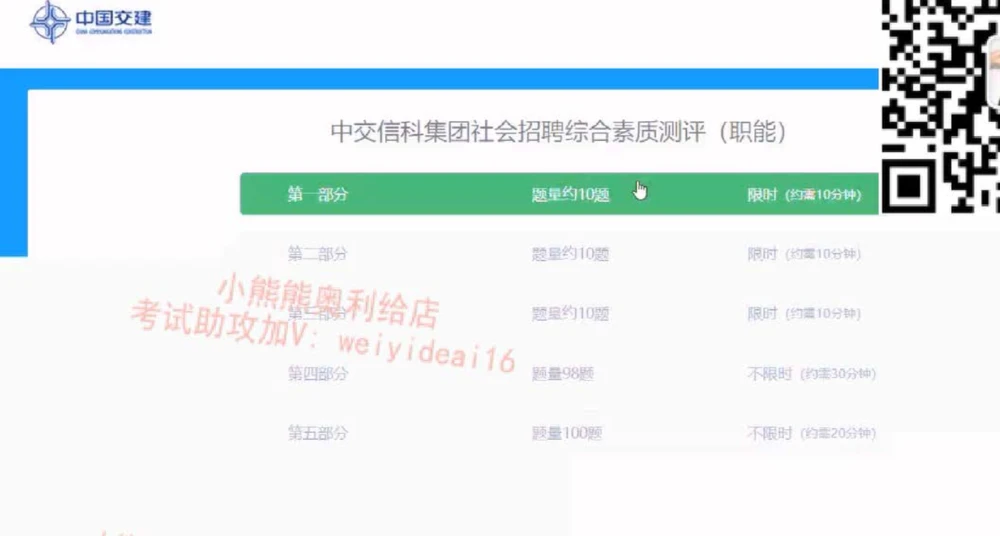Select the 第四部分 row label
The image size is (1000, 536).
[318, 373]
